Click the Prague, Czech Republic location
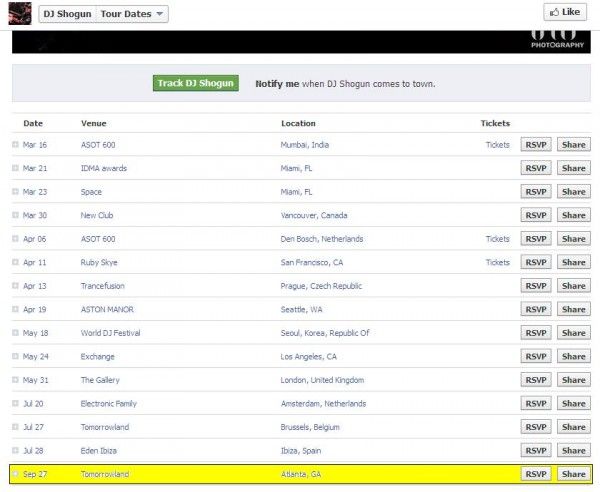This screenshot has width=600, height=492. pyautogui.click(x=321, y=286)
